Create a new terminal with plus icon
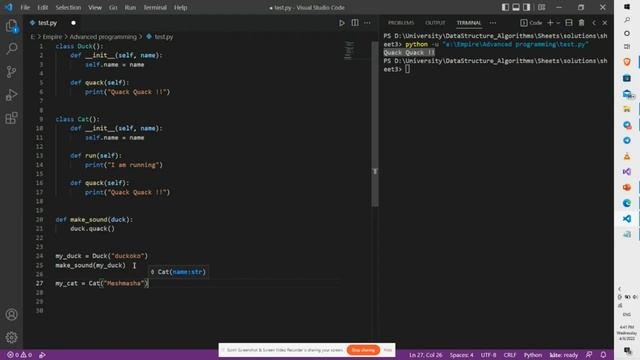The height and width of the screenshot is (360, 640). coord(550,23)
